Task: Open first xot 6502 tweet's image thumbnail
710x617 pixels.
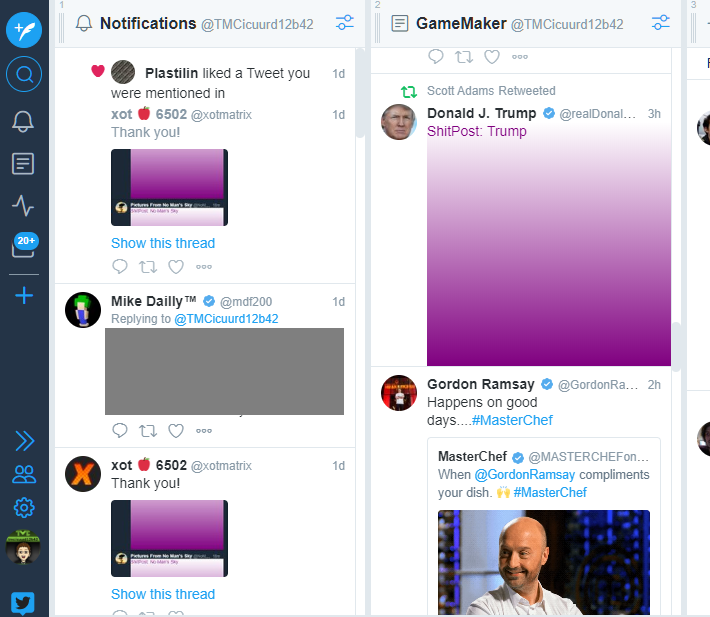Action: pyautogui.click(x=169, y=187)
